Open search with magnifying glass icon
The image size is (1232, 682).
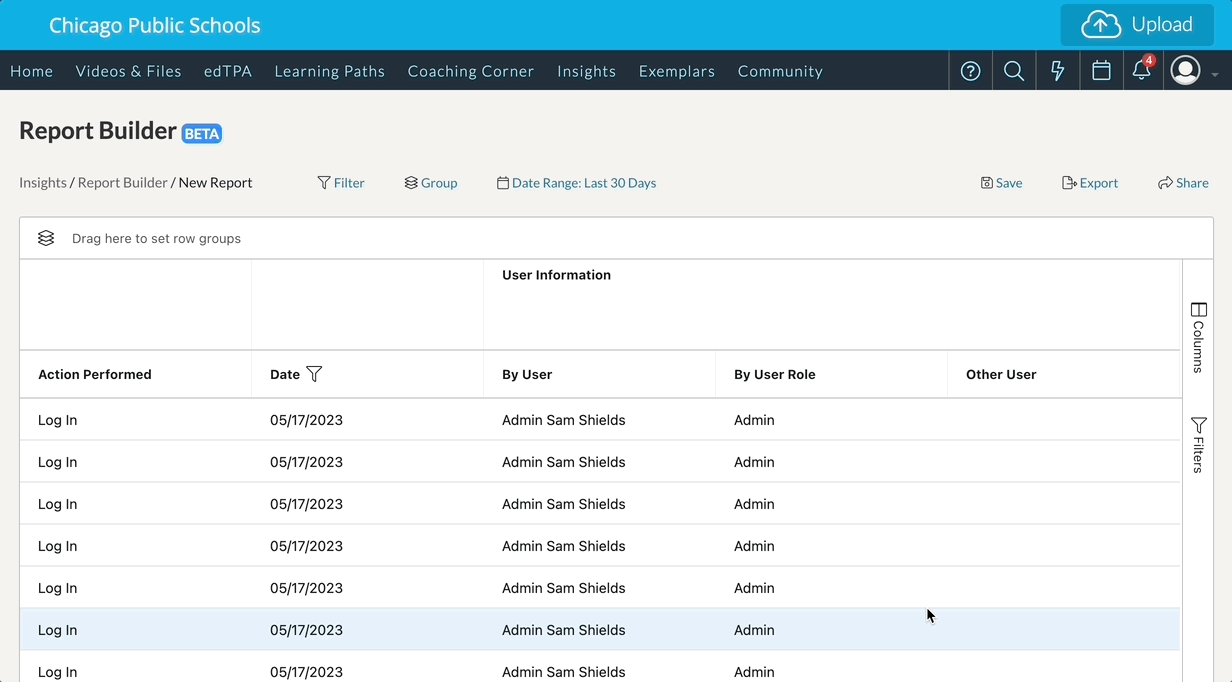[1014, 71]
